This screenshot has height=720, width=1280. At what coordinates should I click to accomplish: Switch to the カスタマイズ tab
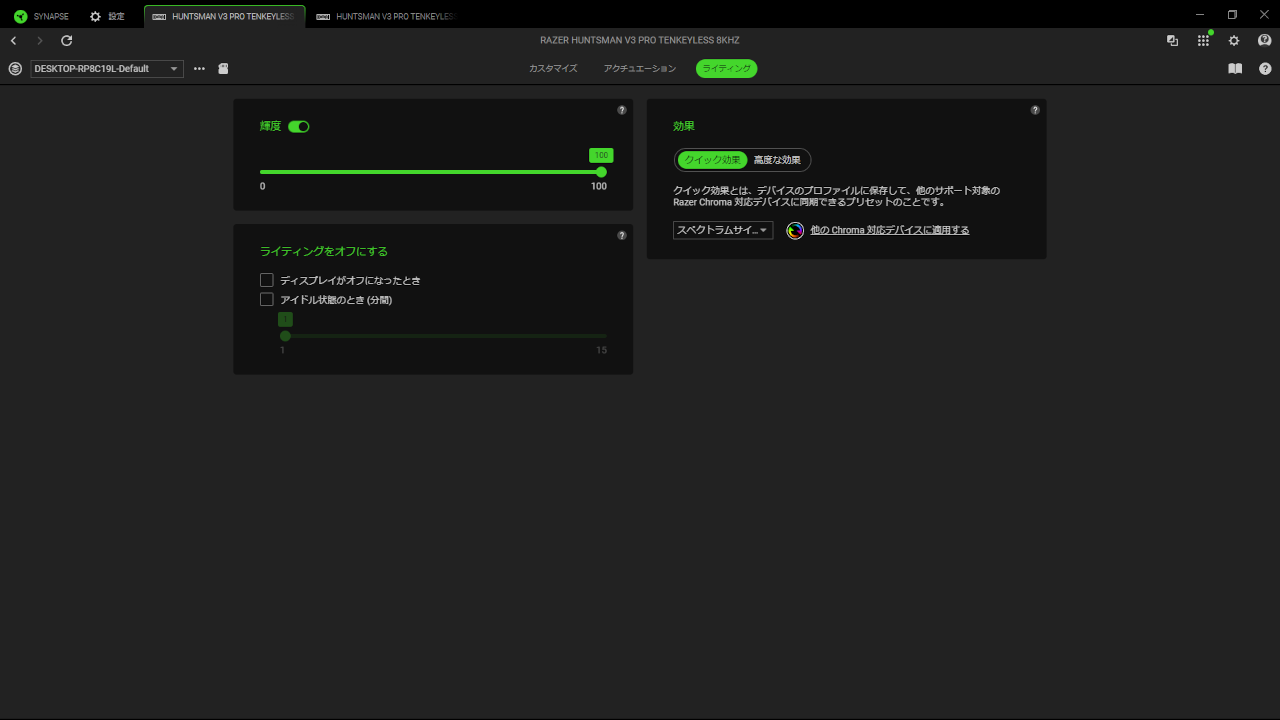[553, 69]
